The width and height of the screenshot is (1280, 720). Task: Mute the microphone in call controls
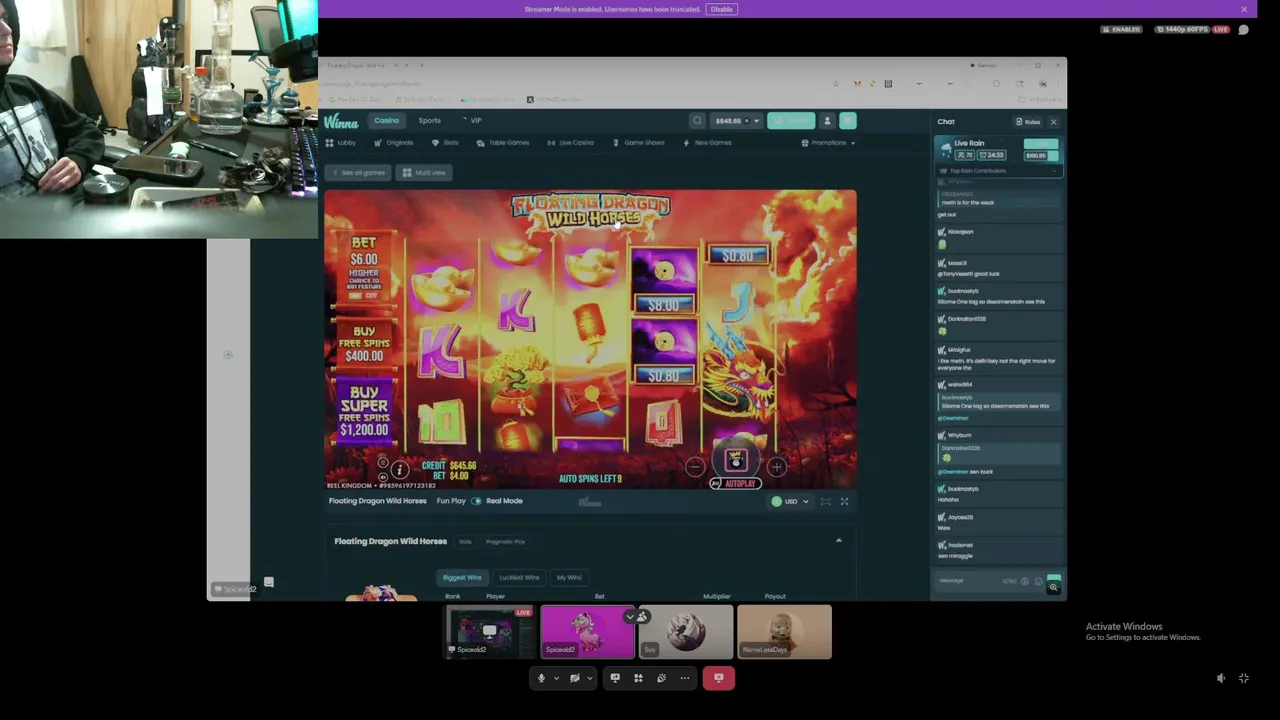click(542, 678)
